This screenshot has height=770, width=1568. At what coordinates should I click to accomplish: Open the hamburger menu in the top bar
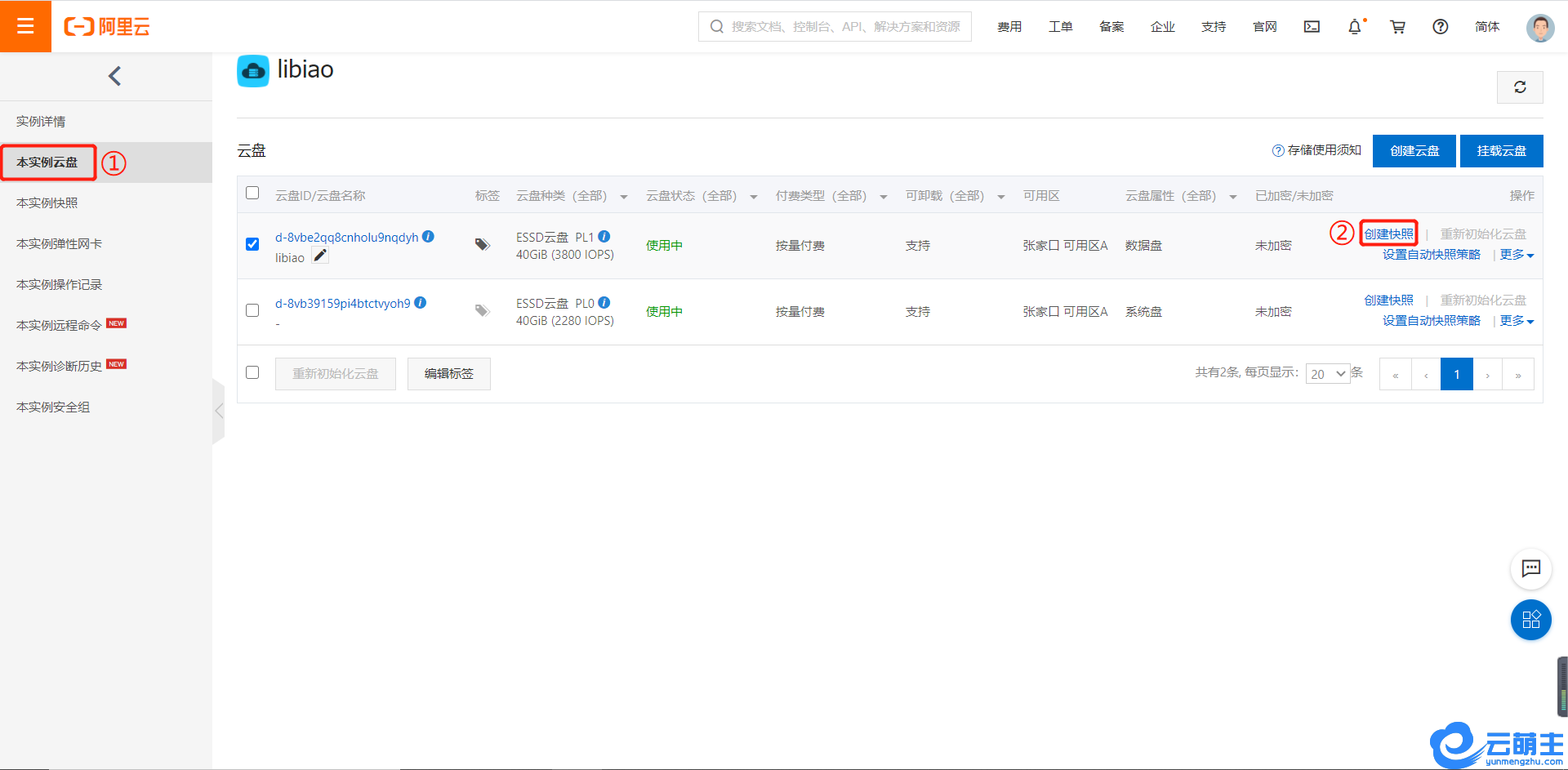click(25, 26)
